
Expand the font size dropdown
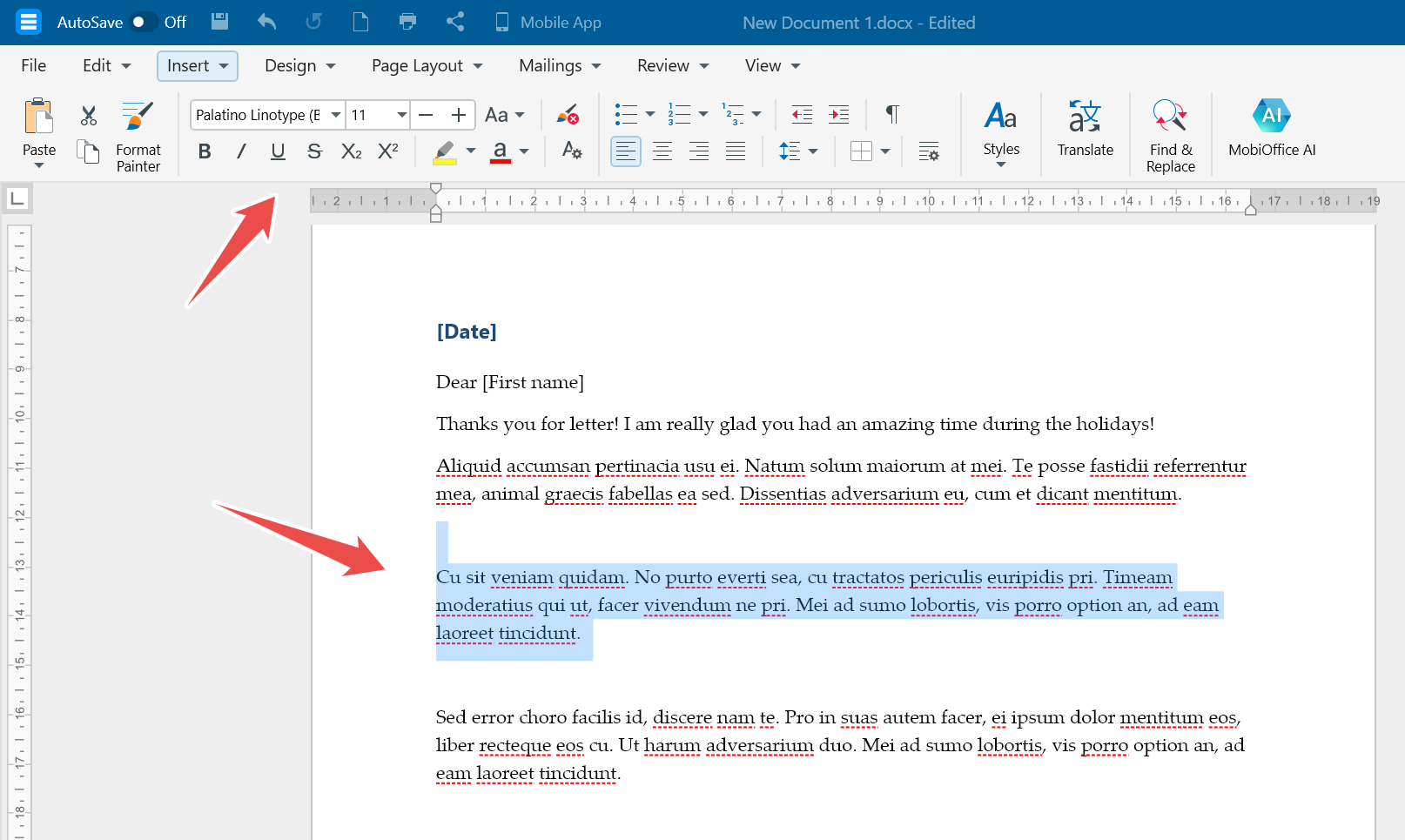(401, 115)
